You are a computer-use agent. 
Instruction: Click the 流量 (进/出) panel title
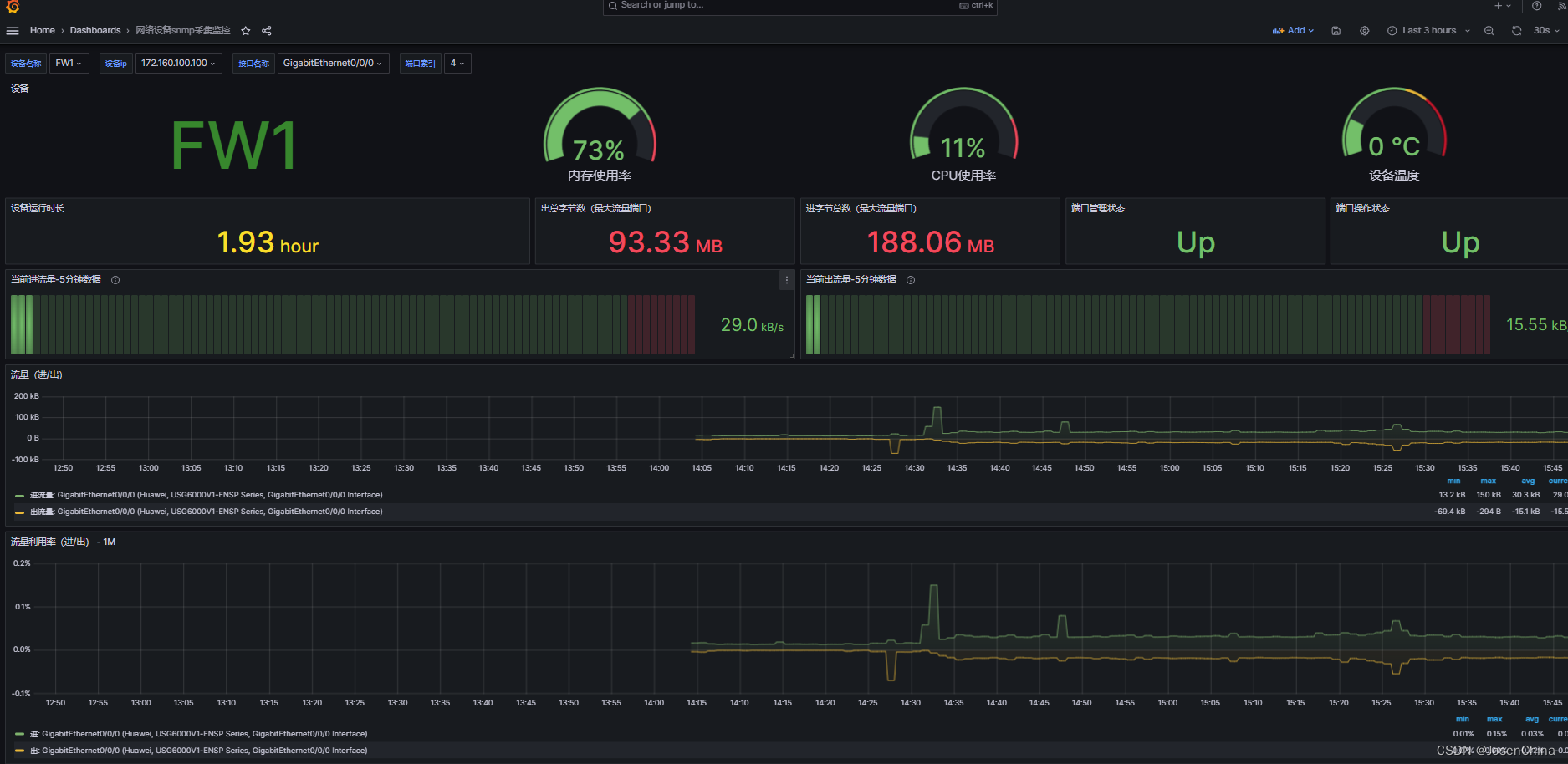coord(37,375)
